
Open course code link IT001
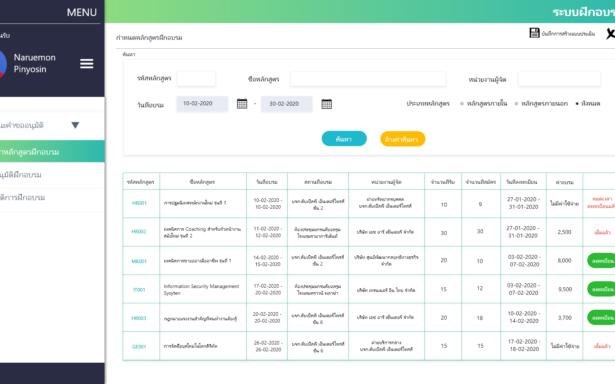(139, 290)
